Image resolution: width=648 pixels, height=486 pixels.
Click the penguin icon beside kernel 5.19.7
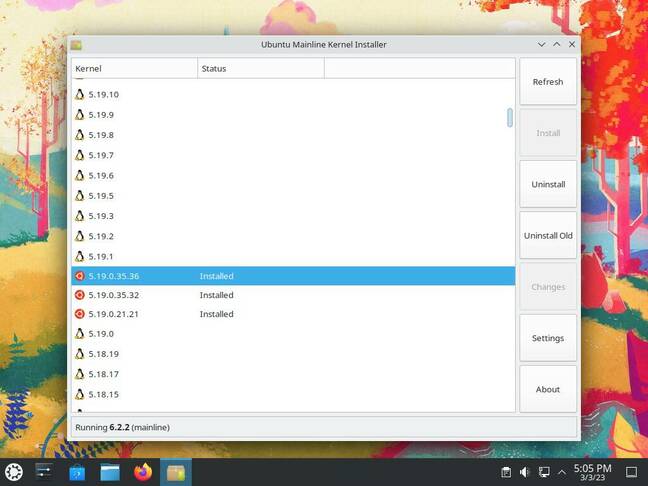click(80, 155)
